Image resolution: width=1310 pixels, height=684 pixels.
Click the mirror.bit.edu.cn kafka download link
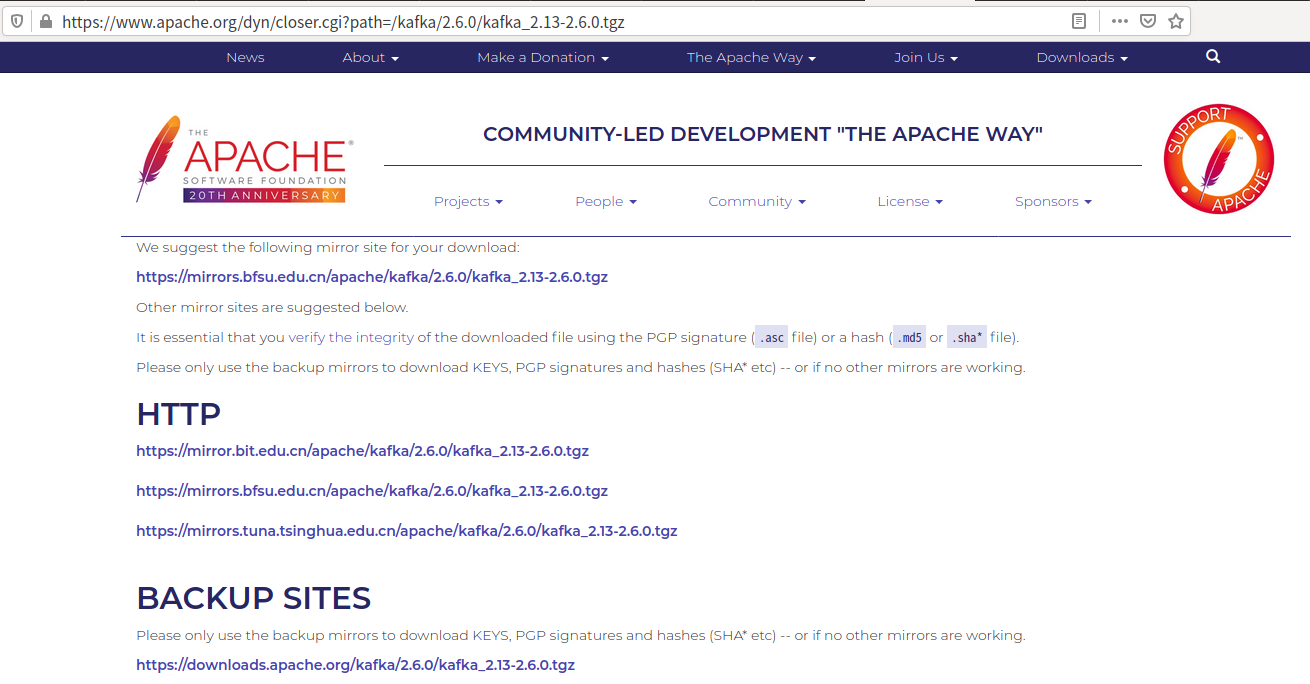click(x=362, y=451)
